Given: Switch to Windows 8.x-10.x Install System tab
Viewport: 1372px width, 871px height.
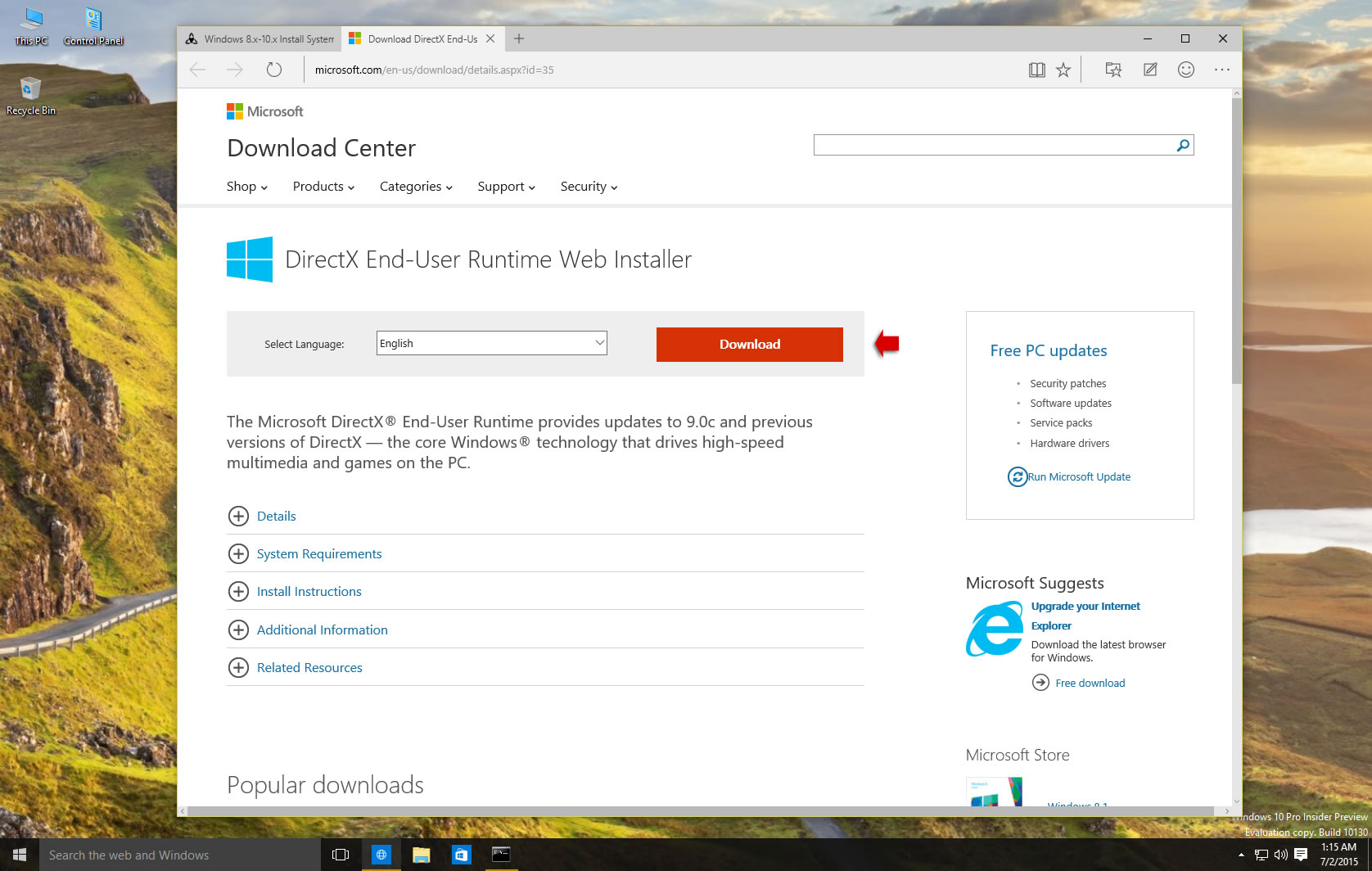Looking at the screenshot, I should (260, 38).
